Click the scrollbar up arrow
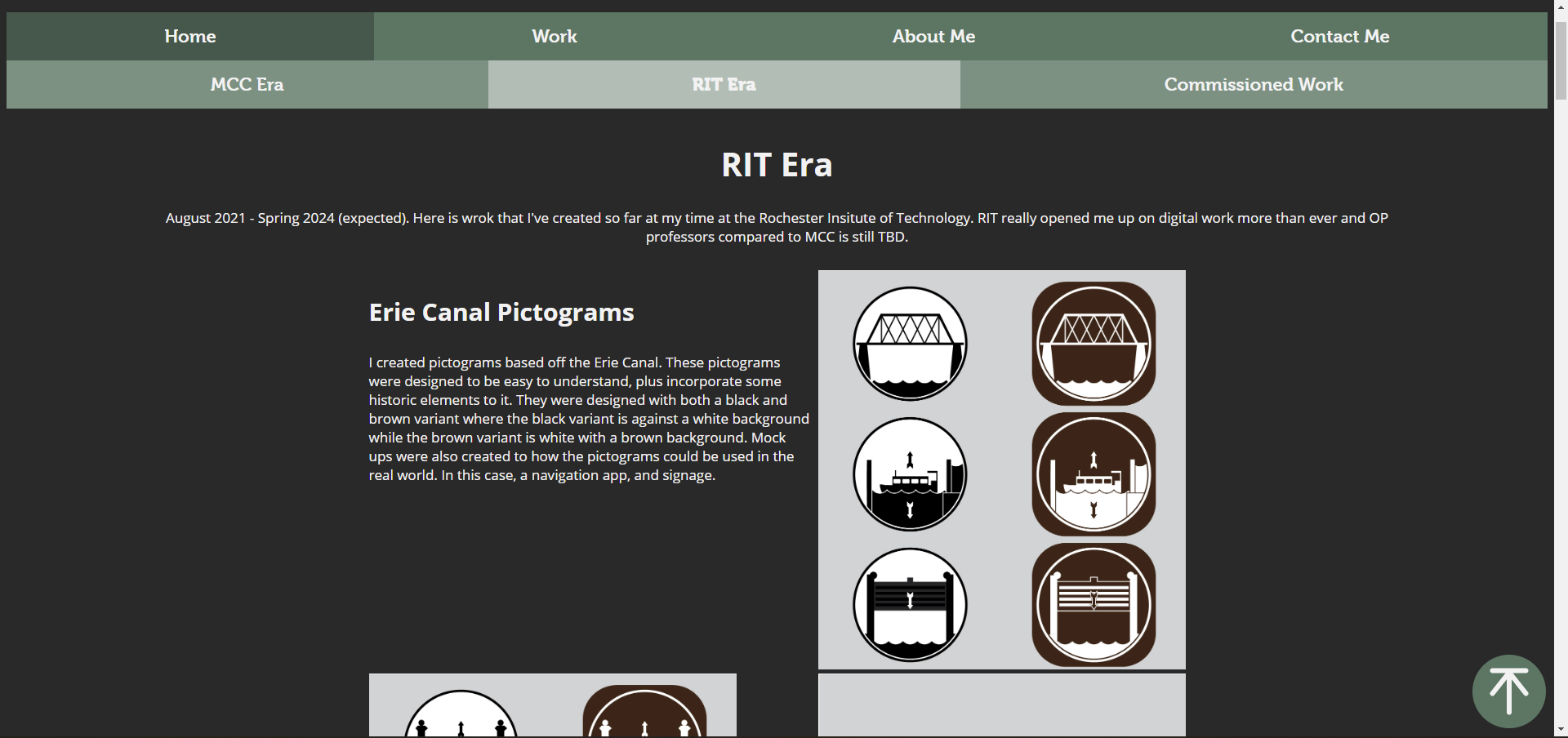The height and width of the screenshot is (738, 1568). [1561, 7]
